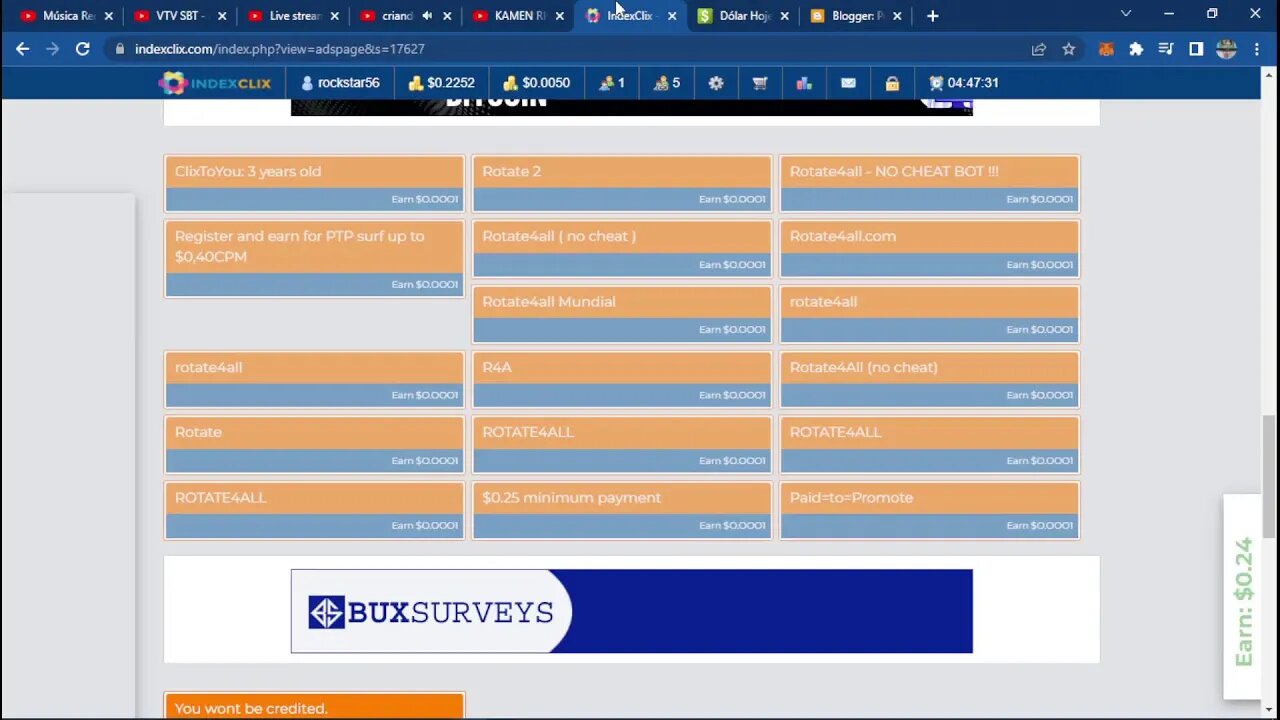Open the Rotate 2 ad
This screenshot has width=1280, height=720.
[x=622, y=183]
